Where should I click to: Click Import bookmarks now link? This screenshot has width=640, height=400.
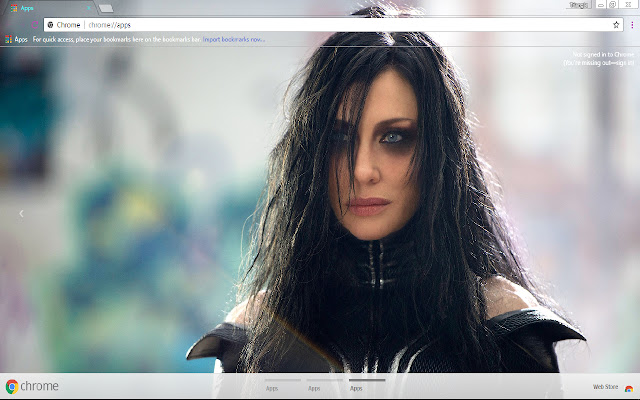click(233, 40)
